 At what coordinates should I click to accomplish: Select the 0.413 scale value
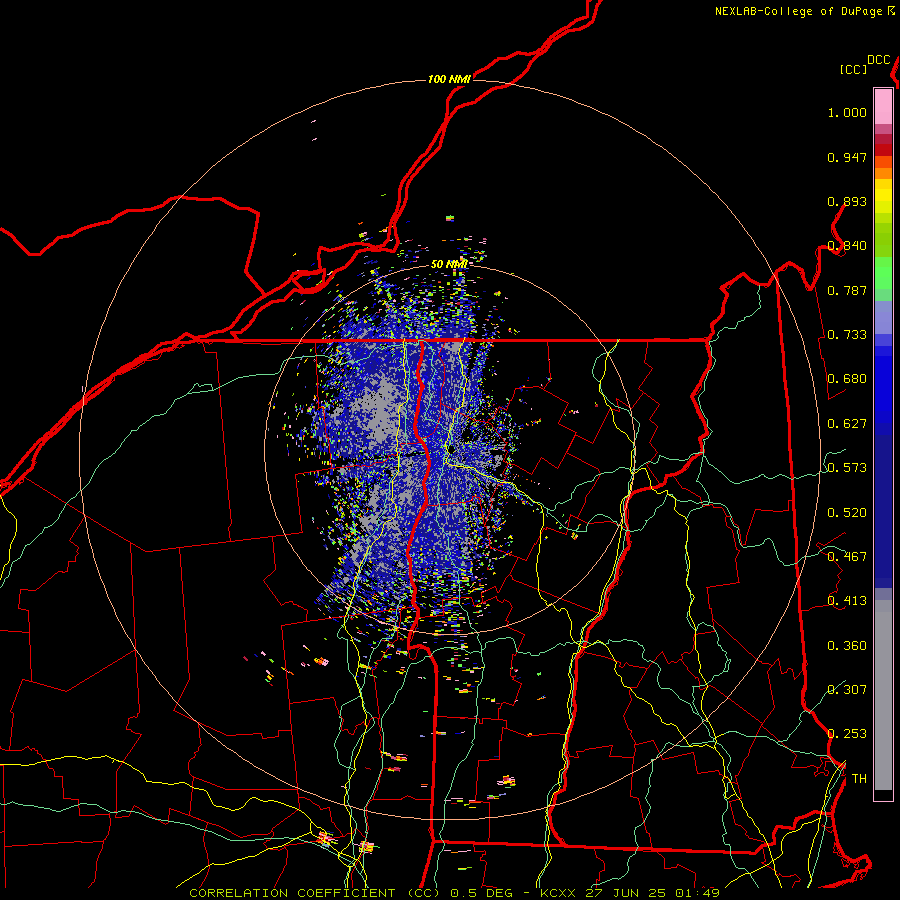pyautogui.click(x=847, y=601)
